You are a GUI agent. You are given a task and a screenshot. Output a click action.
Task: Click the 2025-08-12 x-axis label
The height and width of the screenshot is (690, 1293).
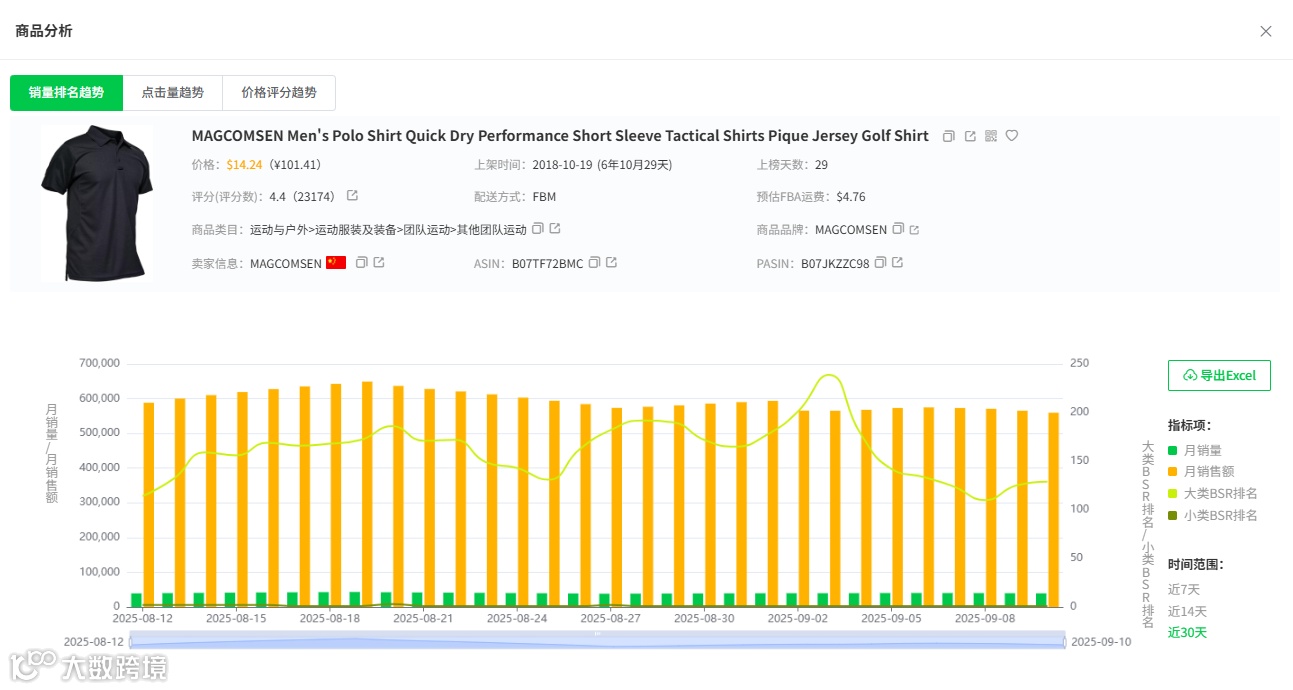click(x=143, y=619)
